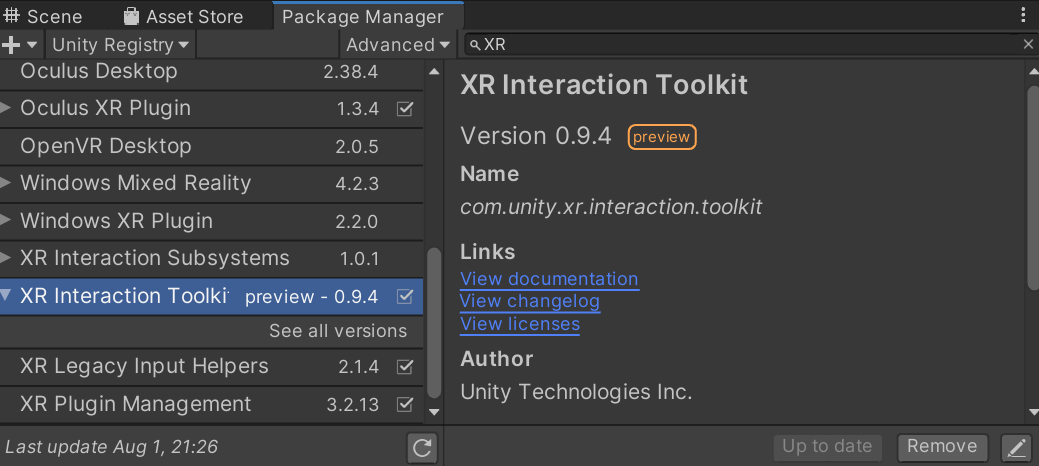Click the installed checkmark for XR Legacy Input Helpers
The image size is (1039, 466).
(404, 367)
